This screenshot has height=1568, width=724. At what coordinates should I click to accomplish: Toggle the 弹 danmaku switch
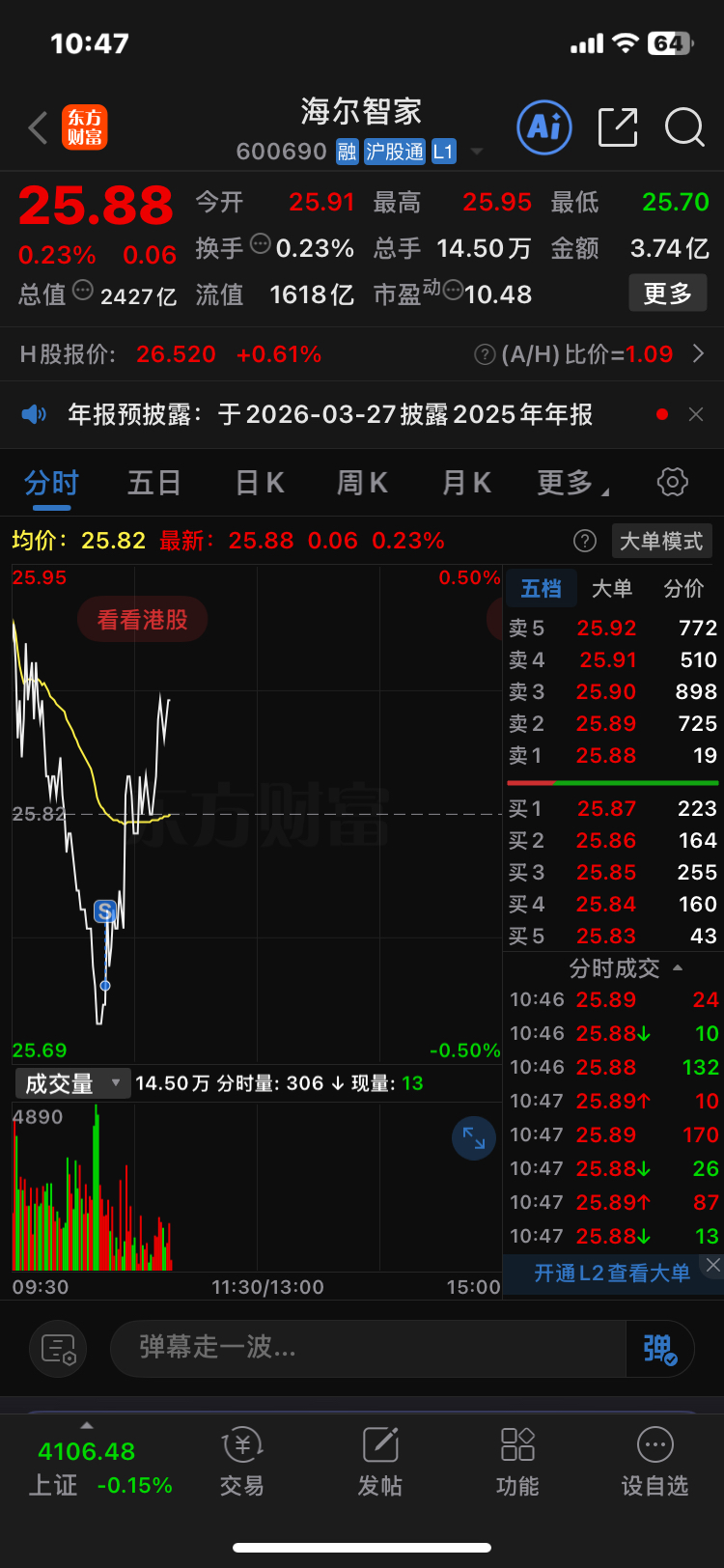[660, 1348]
